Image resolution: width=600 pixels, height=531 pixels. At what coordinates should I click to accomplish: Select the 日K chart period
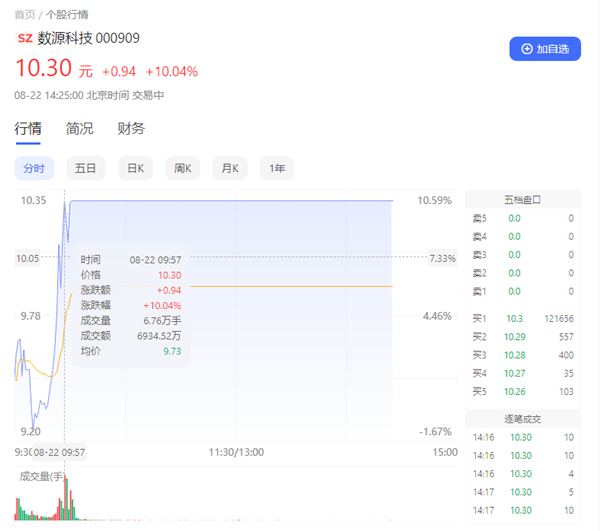coord(135,168)
